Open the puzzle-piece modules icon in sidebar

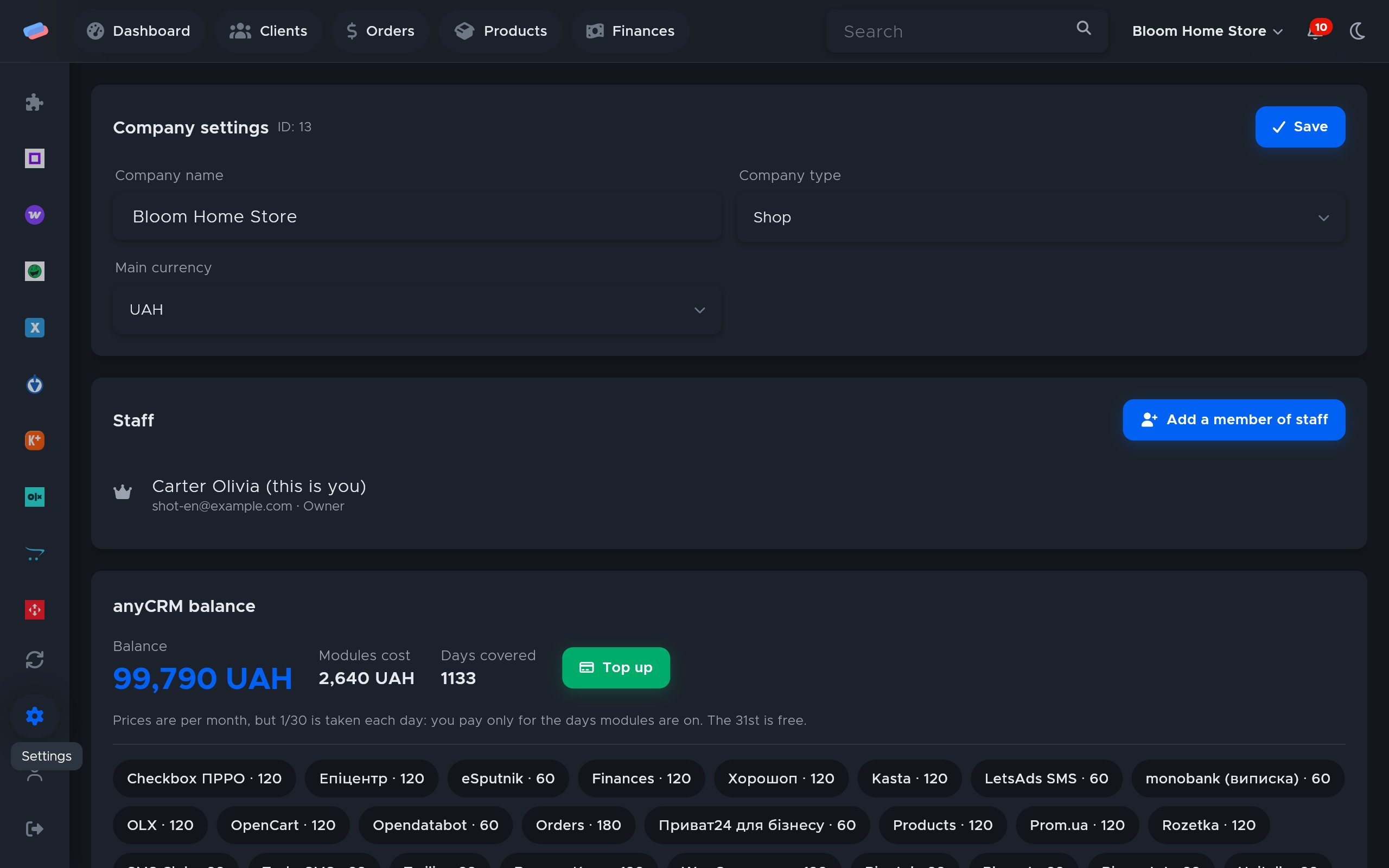point(34,102)
